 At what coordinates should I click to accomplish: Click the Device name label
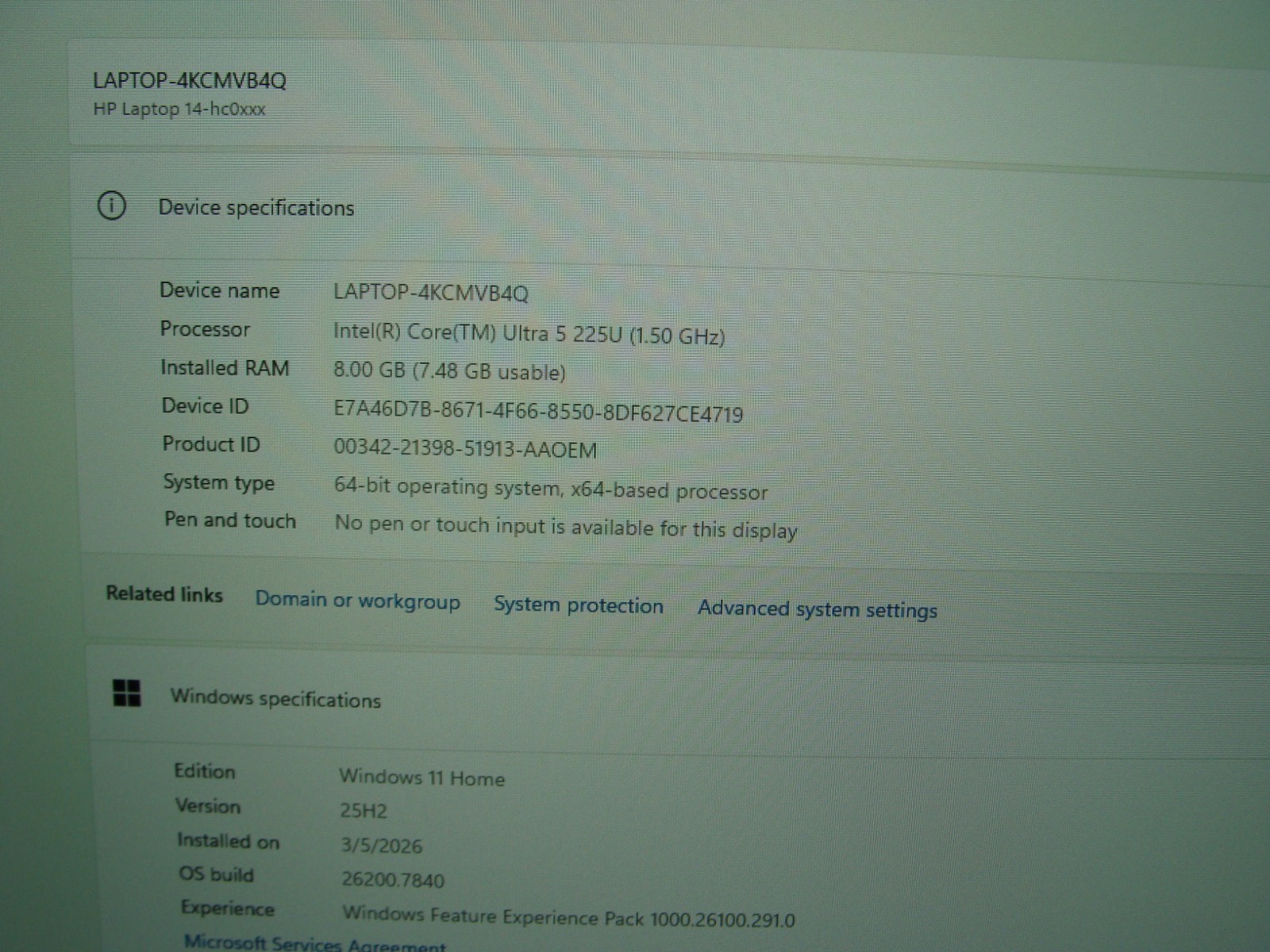point(219,290)
